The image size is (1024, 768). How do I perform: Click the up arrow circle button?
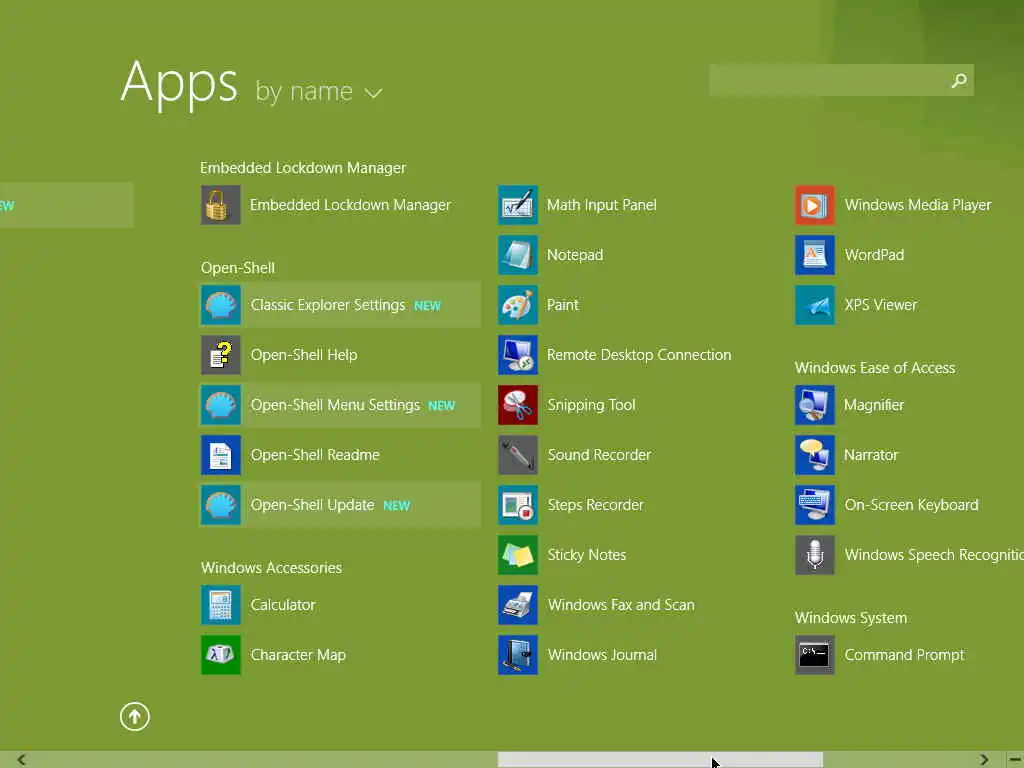coord(135,716)
